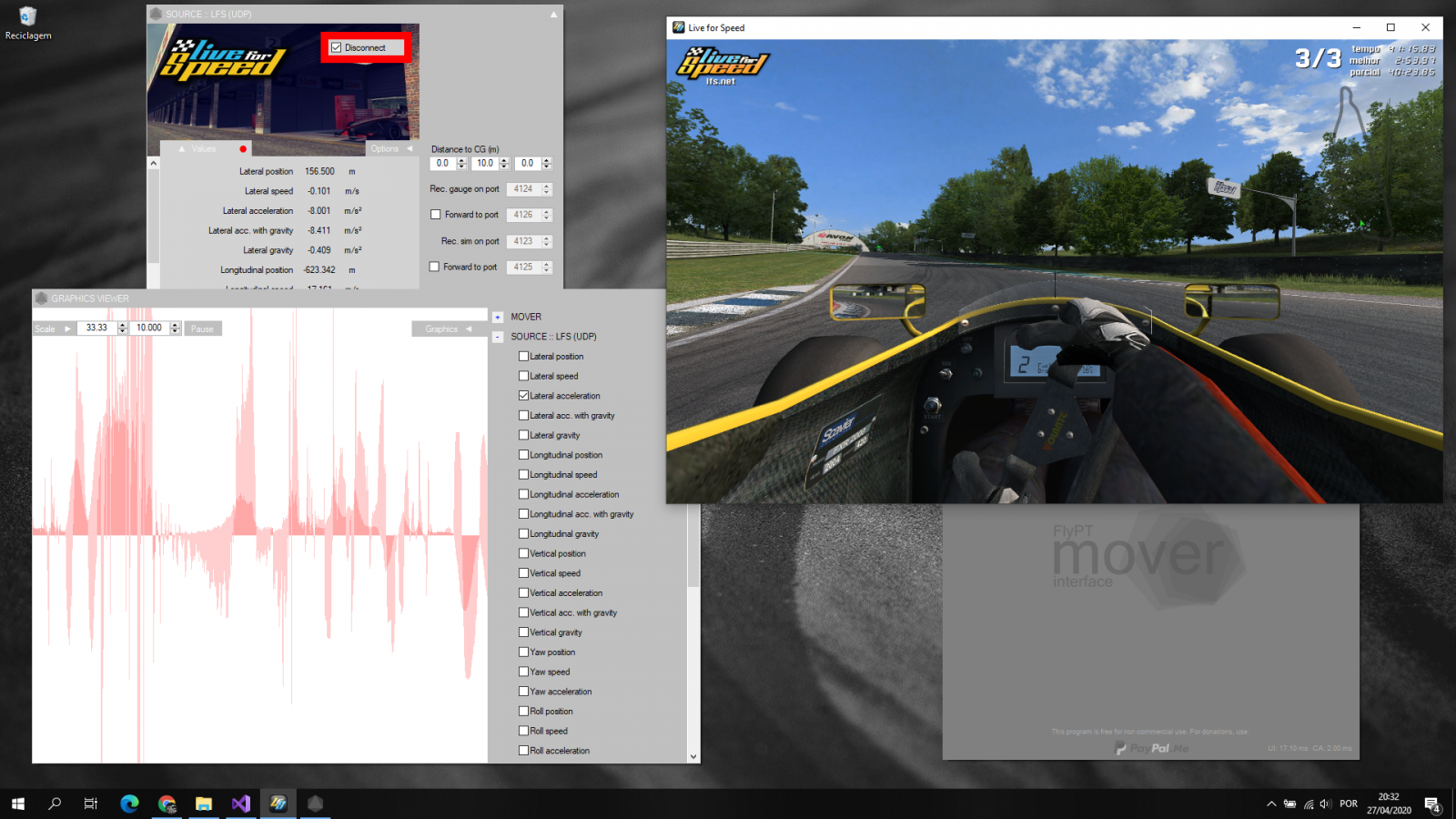Open the Windows Start menu
This screenshot has width=1456, height=819.
point(18,804)
